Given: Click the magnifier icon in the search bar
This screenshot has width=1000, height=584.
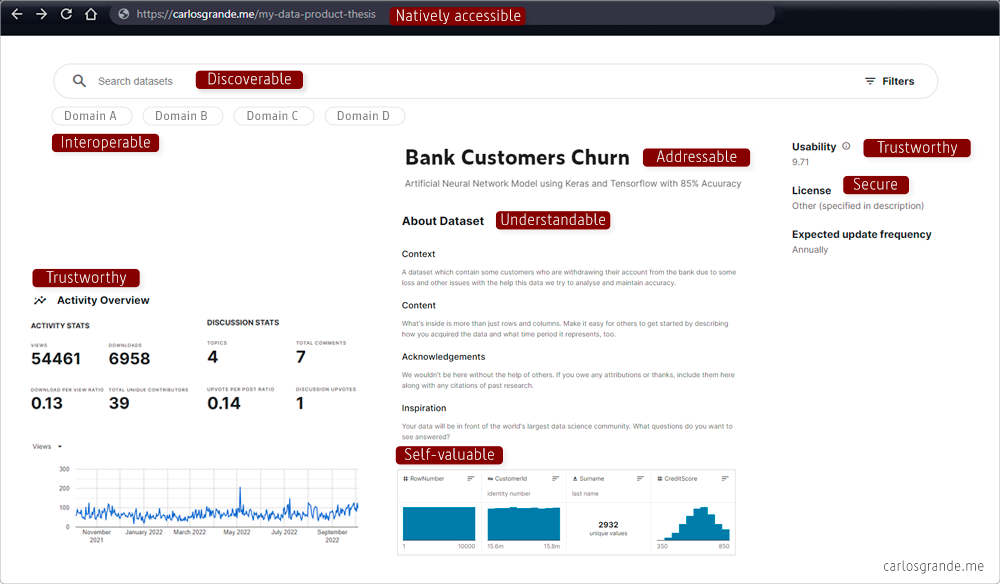Looking at the screenshot, I should (x=80, y=81).
